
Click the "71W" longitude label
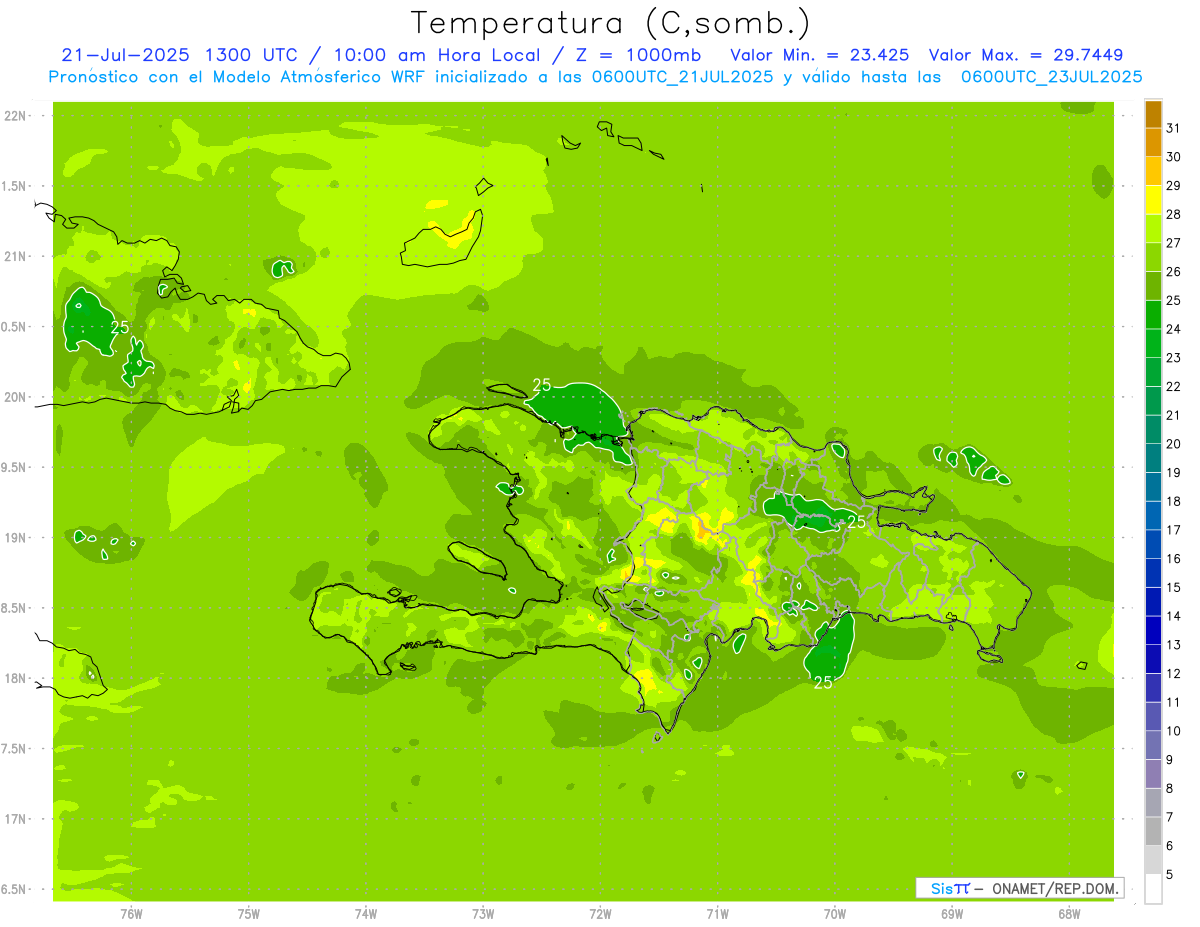click(717, 914)
